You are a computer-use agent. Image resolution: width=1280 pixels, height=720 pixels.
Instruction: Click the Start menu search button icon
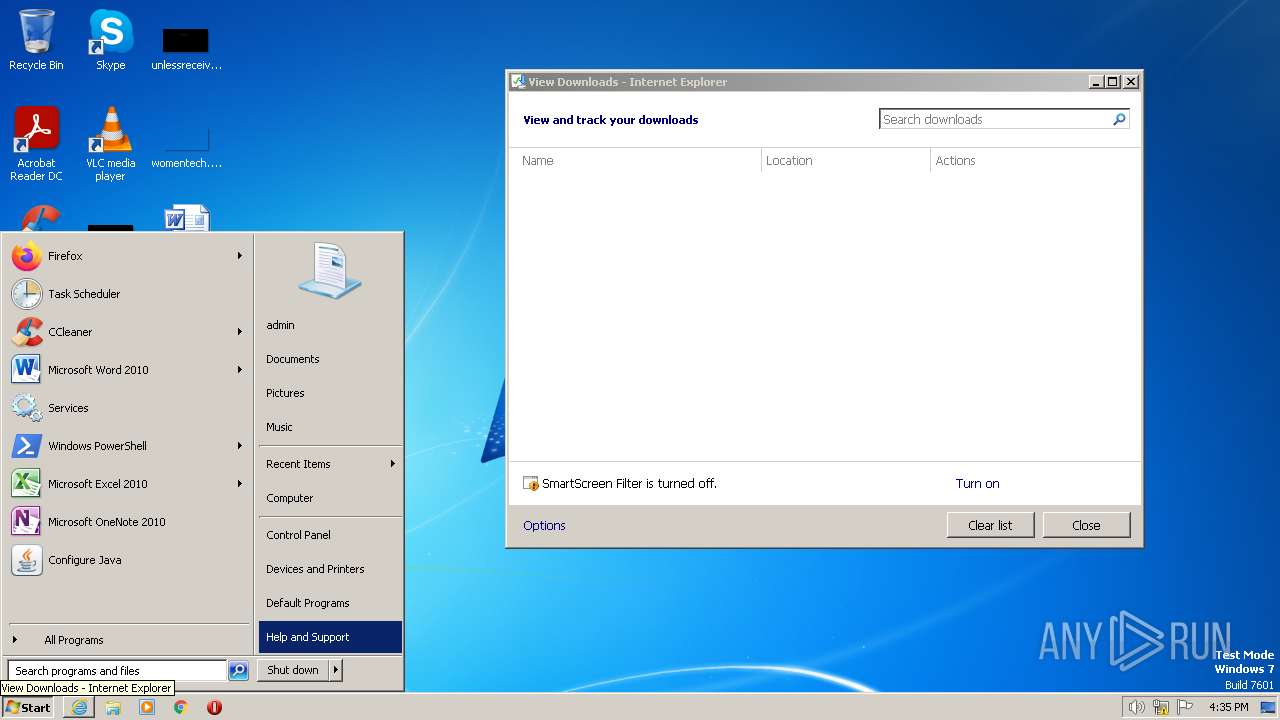[x=238, y=671]
